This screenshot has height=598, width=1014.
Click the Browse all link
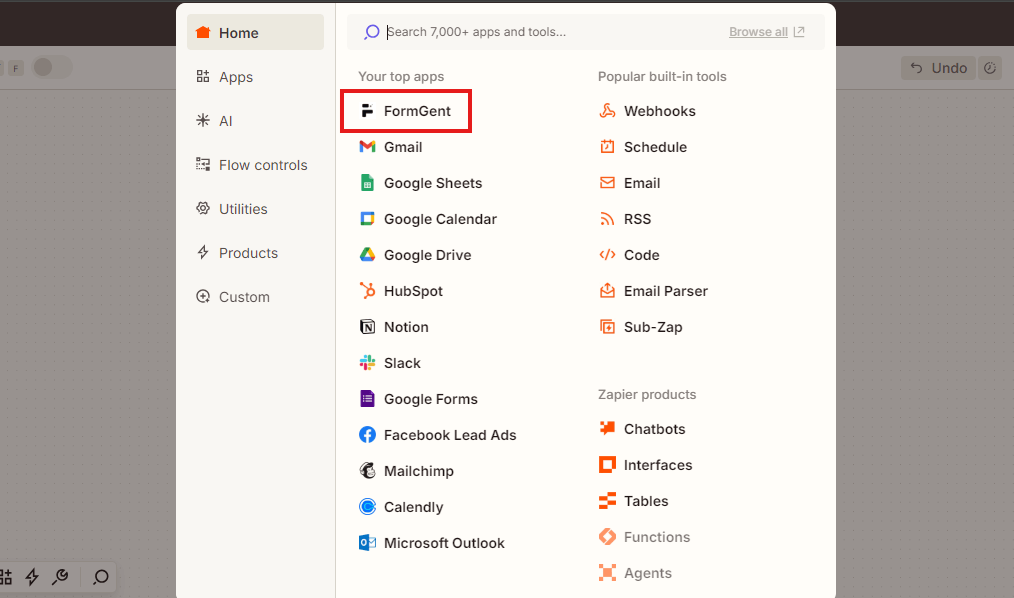pos(766,32)
